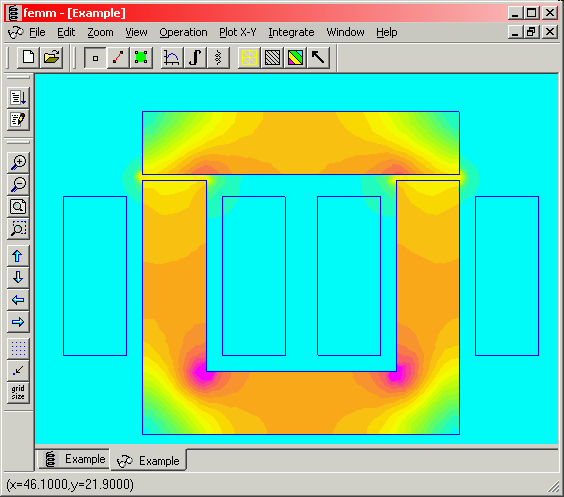The height and width of the screenshot is (497, 564).
Task: Toggle the grid dots display
Action: coord(18,349)
